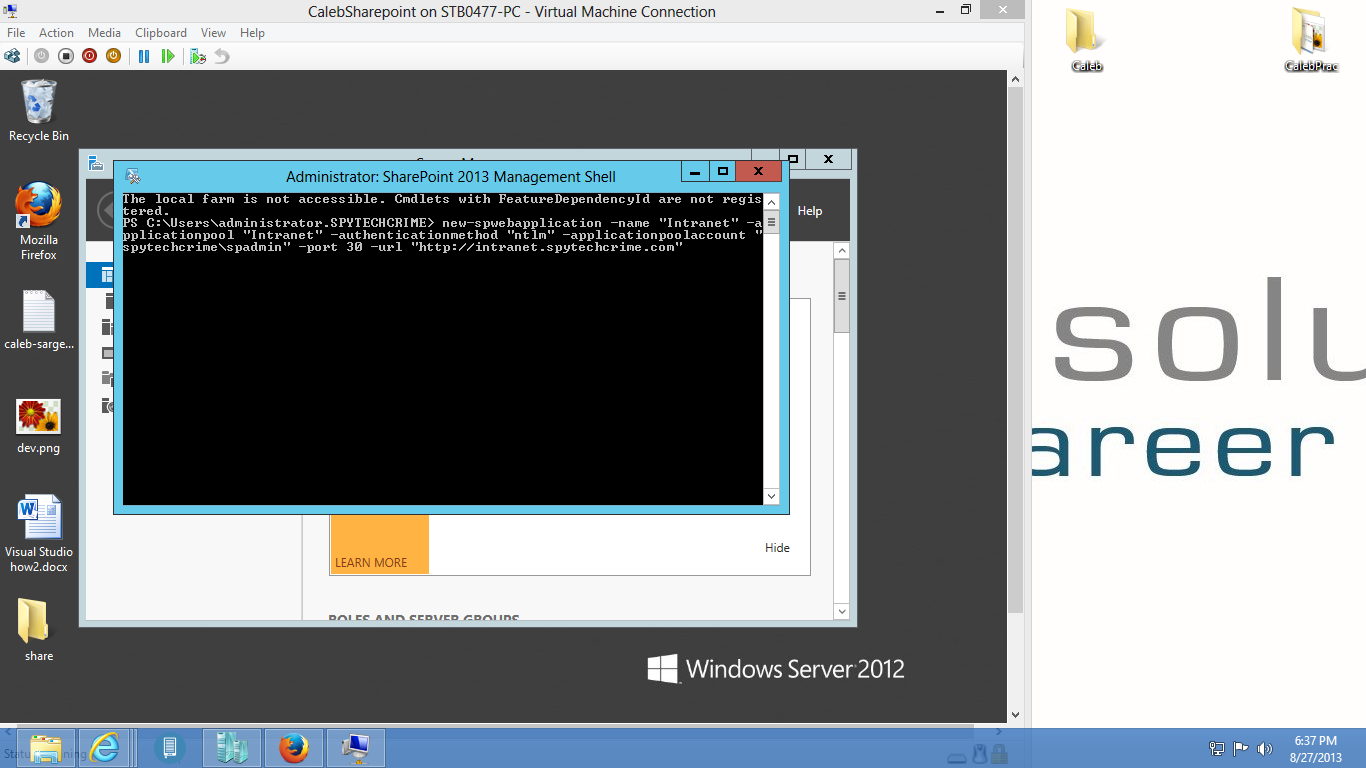This screenshot has height=768, width=1366.
Task: Open Server Manager Help menu
Action: [810, 211]
